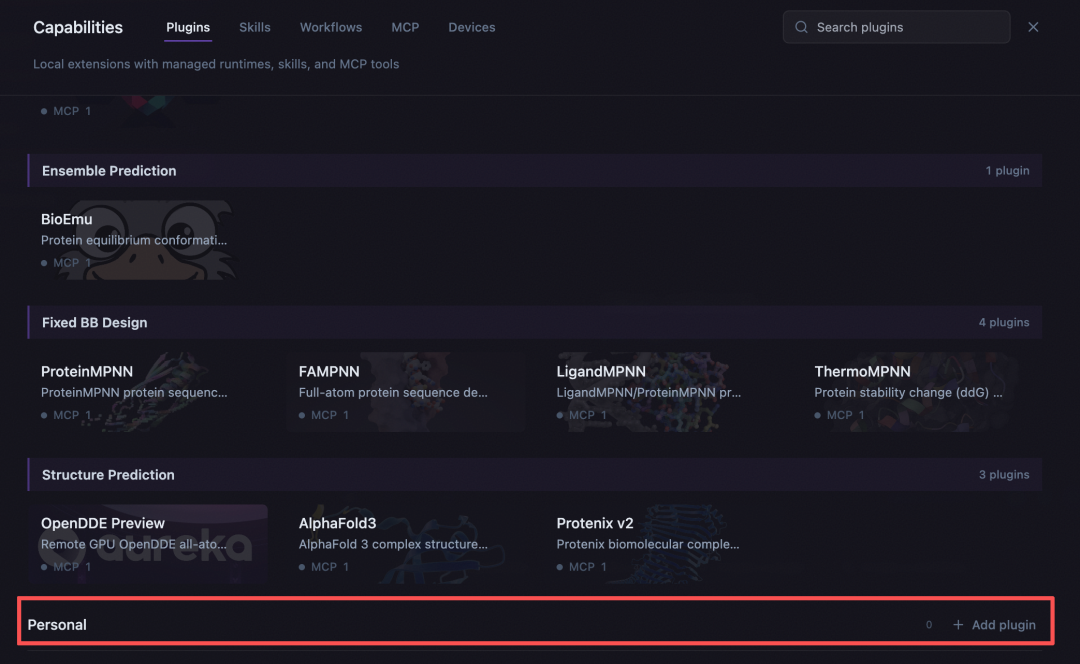Open the OpenDDE Preview plugin card
Viewport: 1080px width, 664px height.
point(147,544)
